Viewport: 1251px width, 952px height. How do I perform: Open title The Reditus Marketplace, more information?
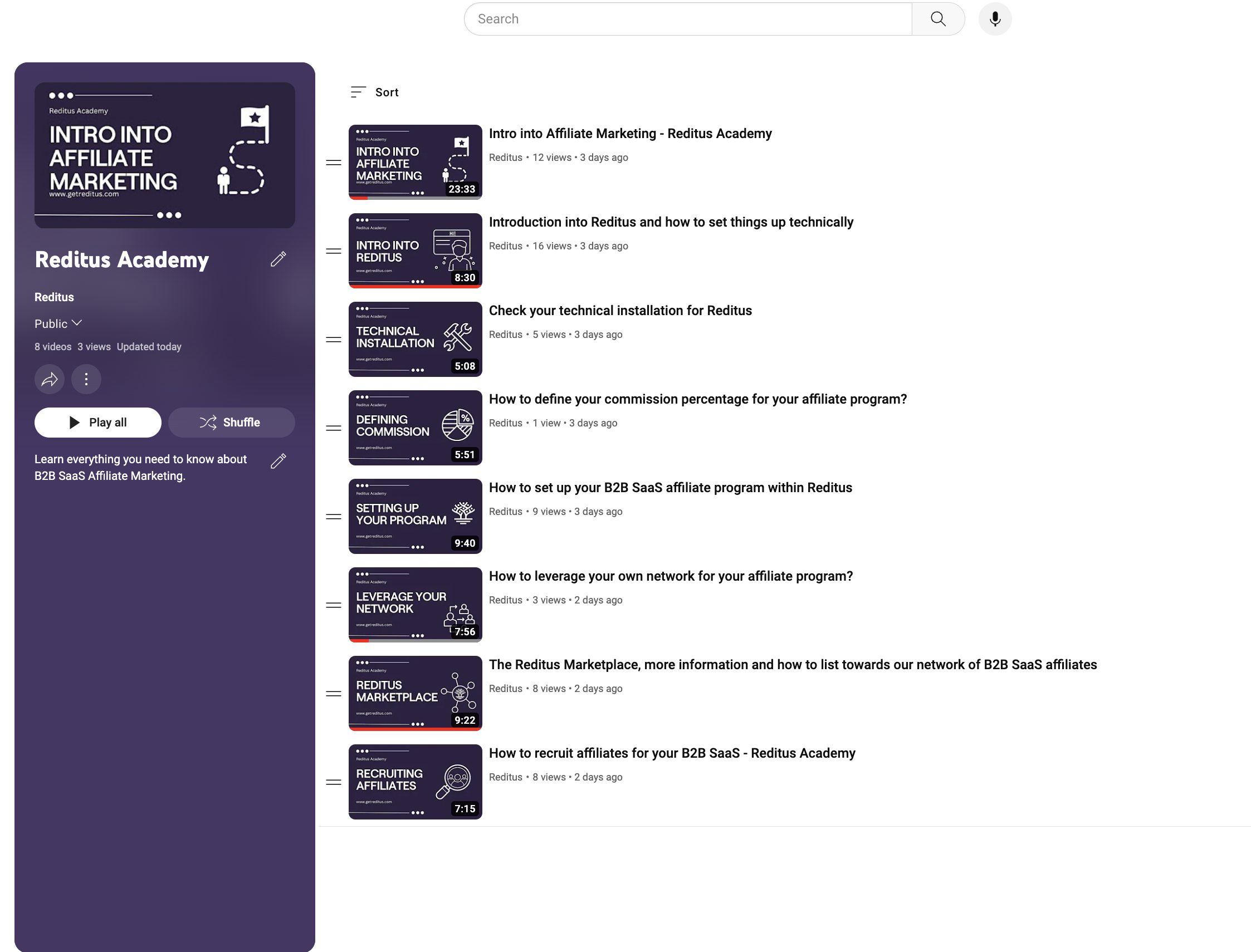pos(793,665)
